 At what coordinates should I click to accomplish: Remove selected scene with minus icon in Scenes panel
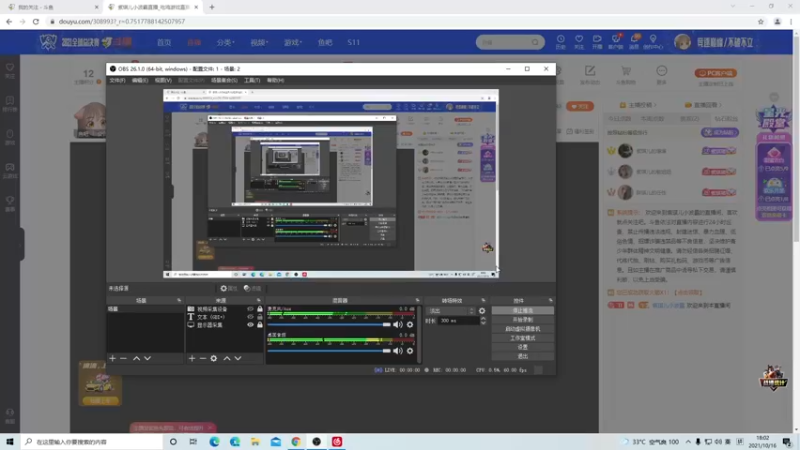123,359
